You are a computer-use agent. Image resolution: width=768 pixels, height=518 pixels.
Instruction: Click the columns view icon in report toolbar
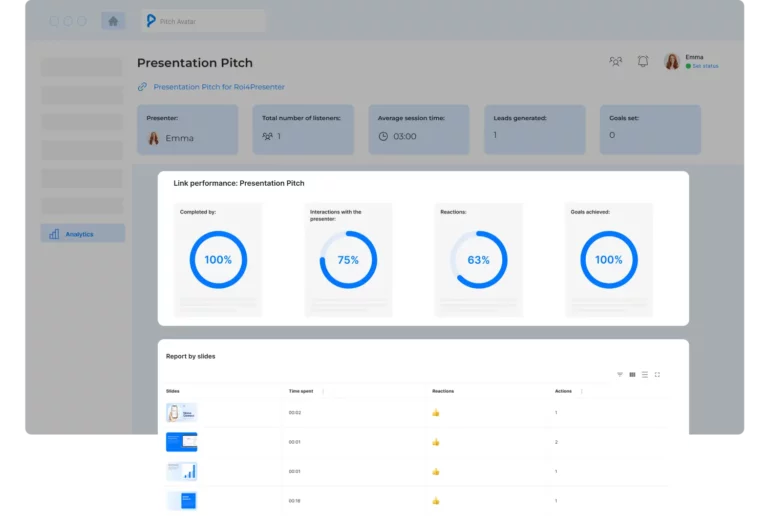coord(632,375)
